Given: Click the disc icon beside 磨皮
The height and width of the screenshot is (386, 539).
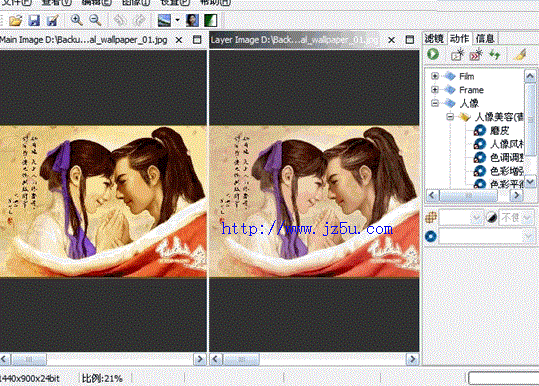Looking at the screenshot, I should pos(480,131).
